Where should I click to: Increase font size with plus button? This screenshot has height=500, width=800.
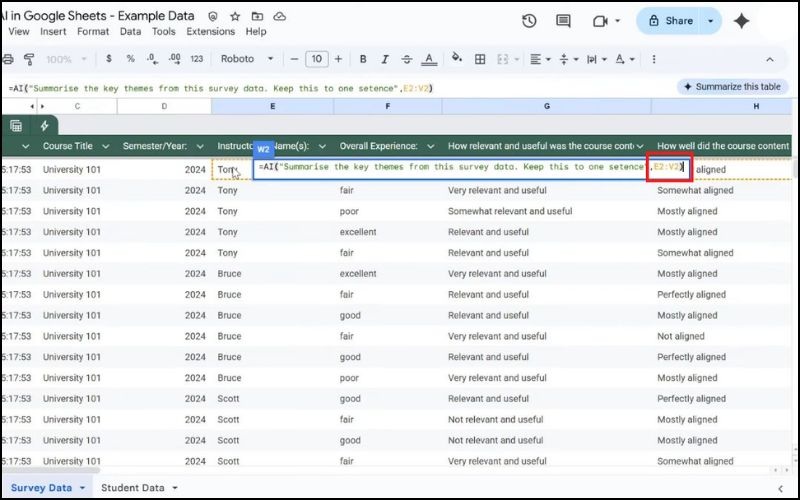pos(339,59)
